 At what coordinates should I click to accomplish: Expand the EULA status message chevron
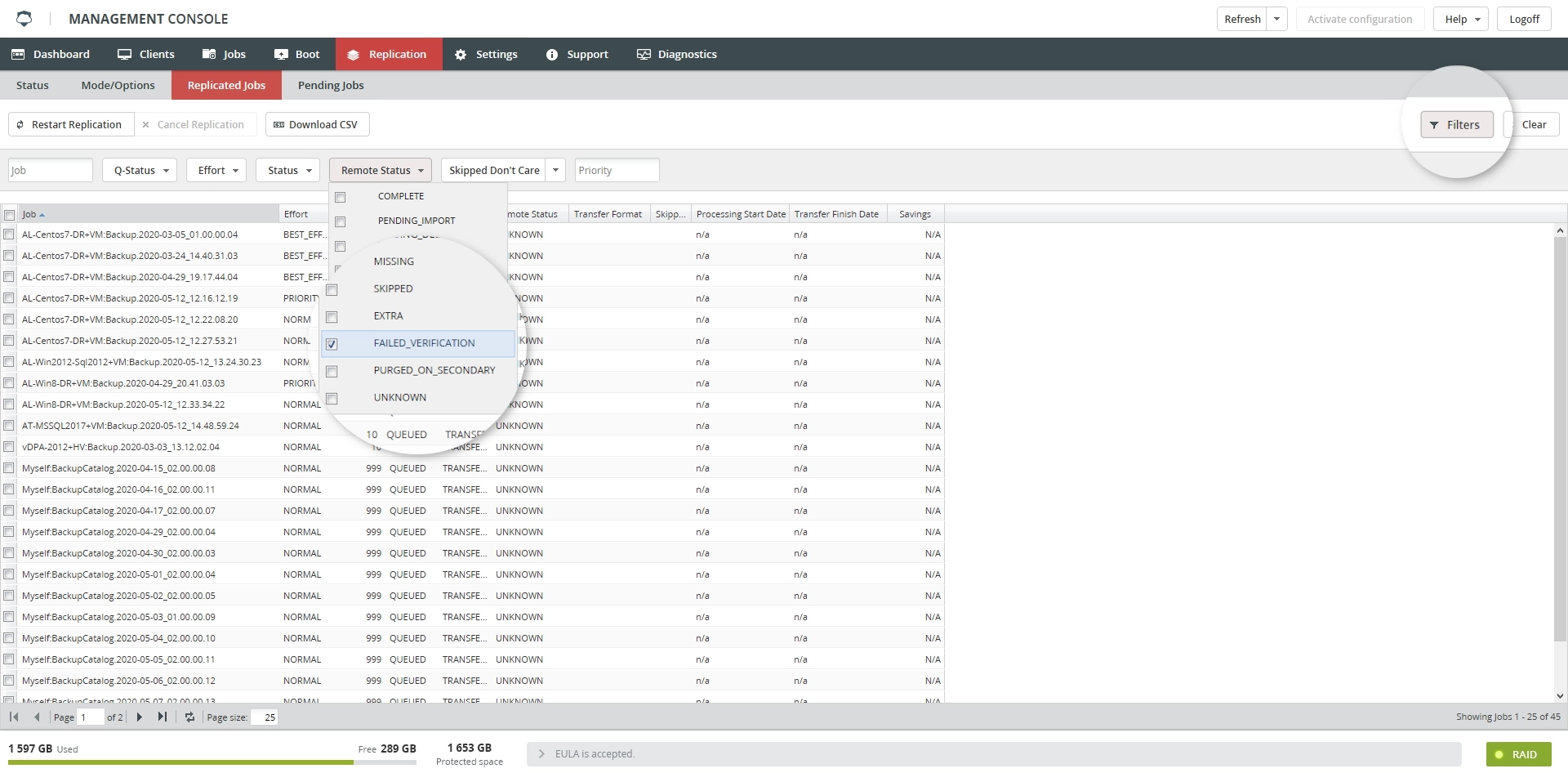tap(541, 754)
